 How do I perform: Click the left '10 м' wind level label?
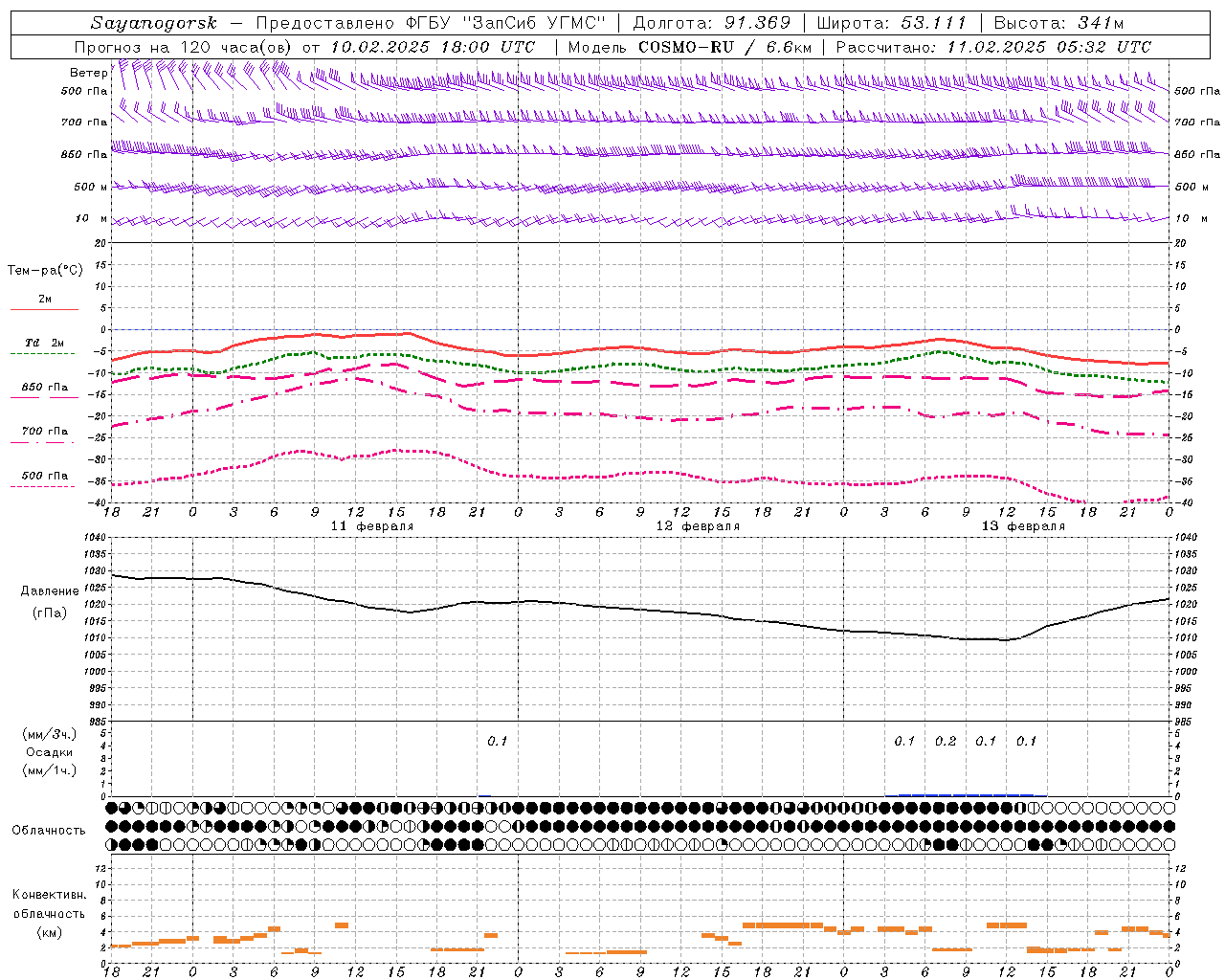(x=91, y=218)
